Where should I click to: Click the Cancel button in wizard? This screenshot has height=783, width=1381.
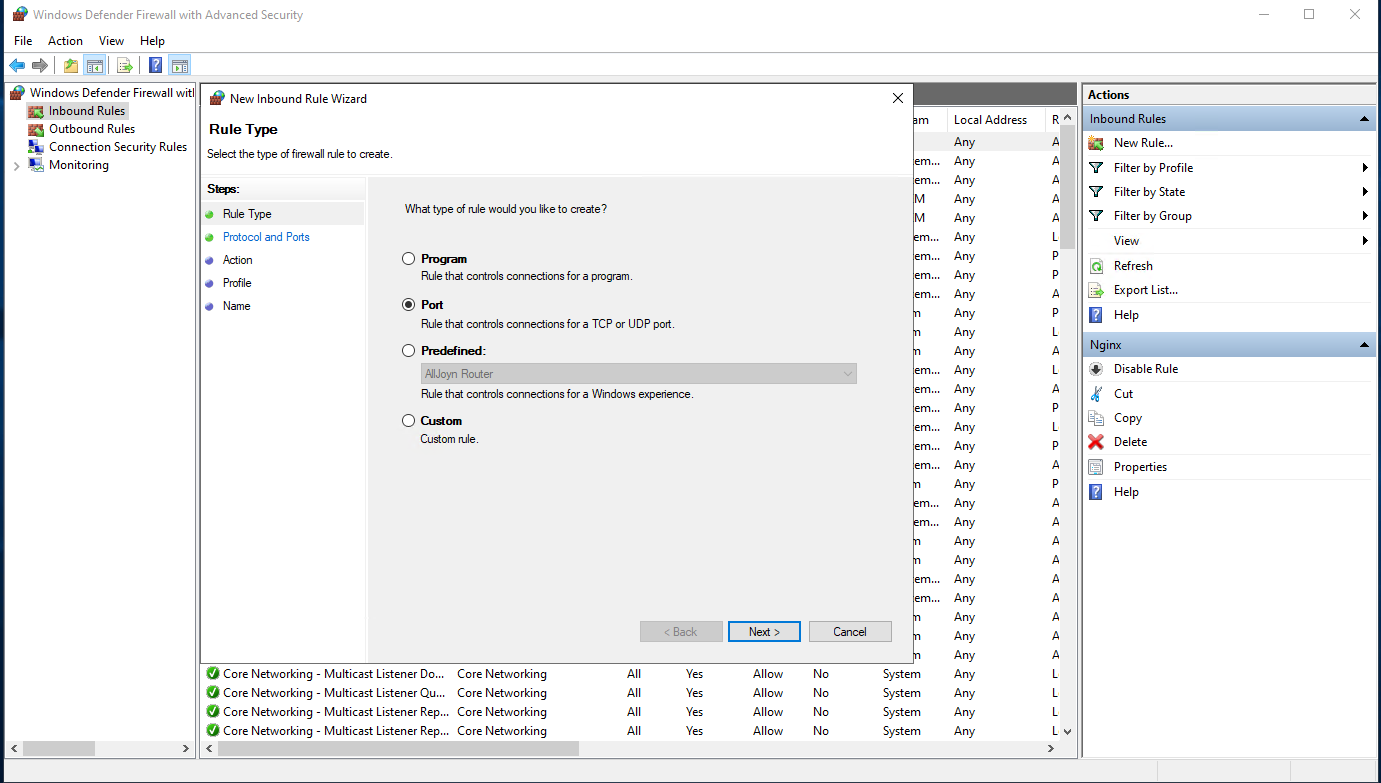[x=850, y=632]
